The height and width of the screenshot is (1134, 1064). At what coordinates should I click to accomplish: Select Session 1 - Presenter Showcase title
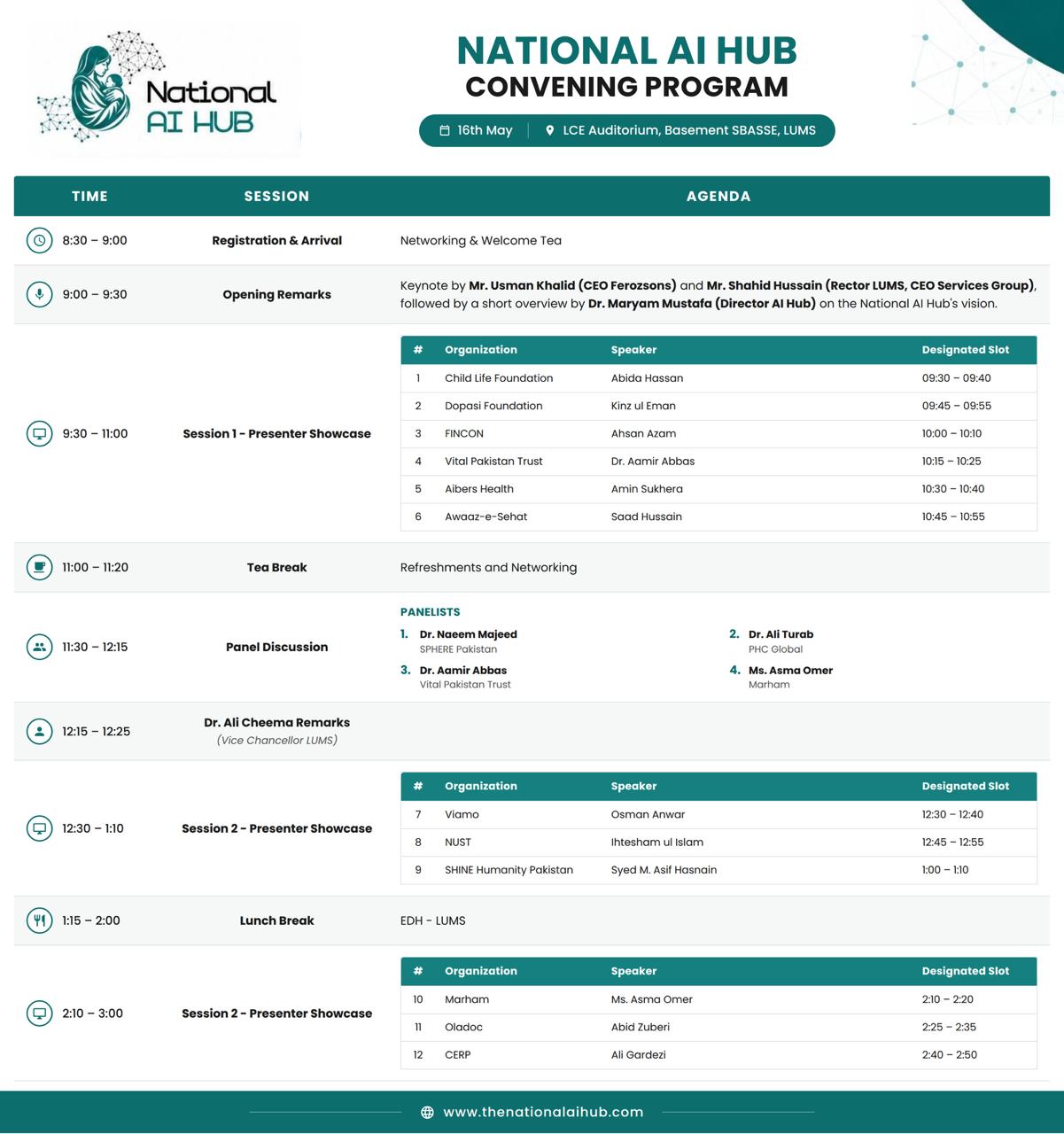(277, 434)
